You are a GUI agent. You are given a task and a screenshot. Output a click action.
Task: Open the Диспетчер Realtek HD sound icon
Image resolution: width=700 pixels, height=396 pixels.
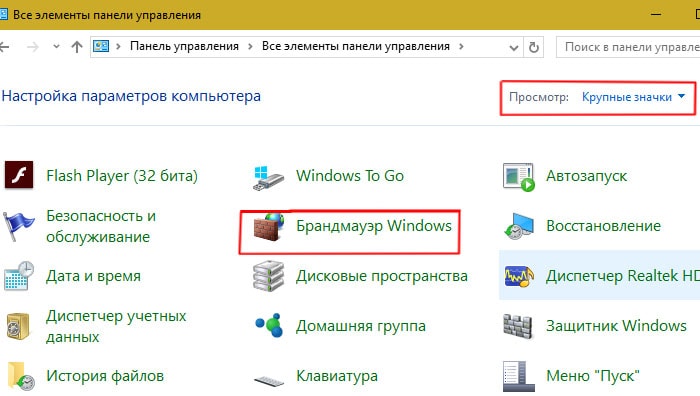[x=519, y=277]
